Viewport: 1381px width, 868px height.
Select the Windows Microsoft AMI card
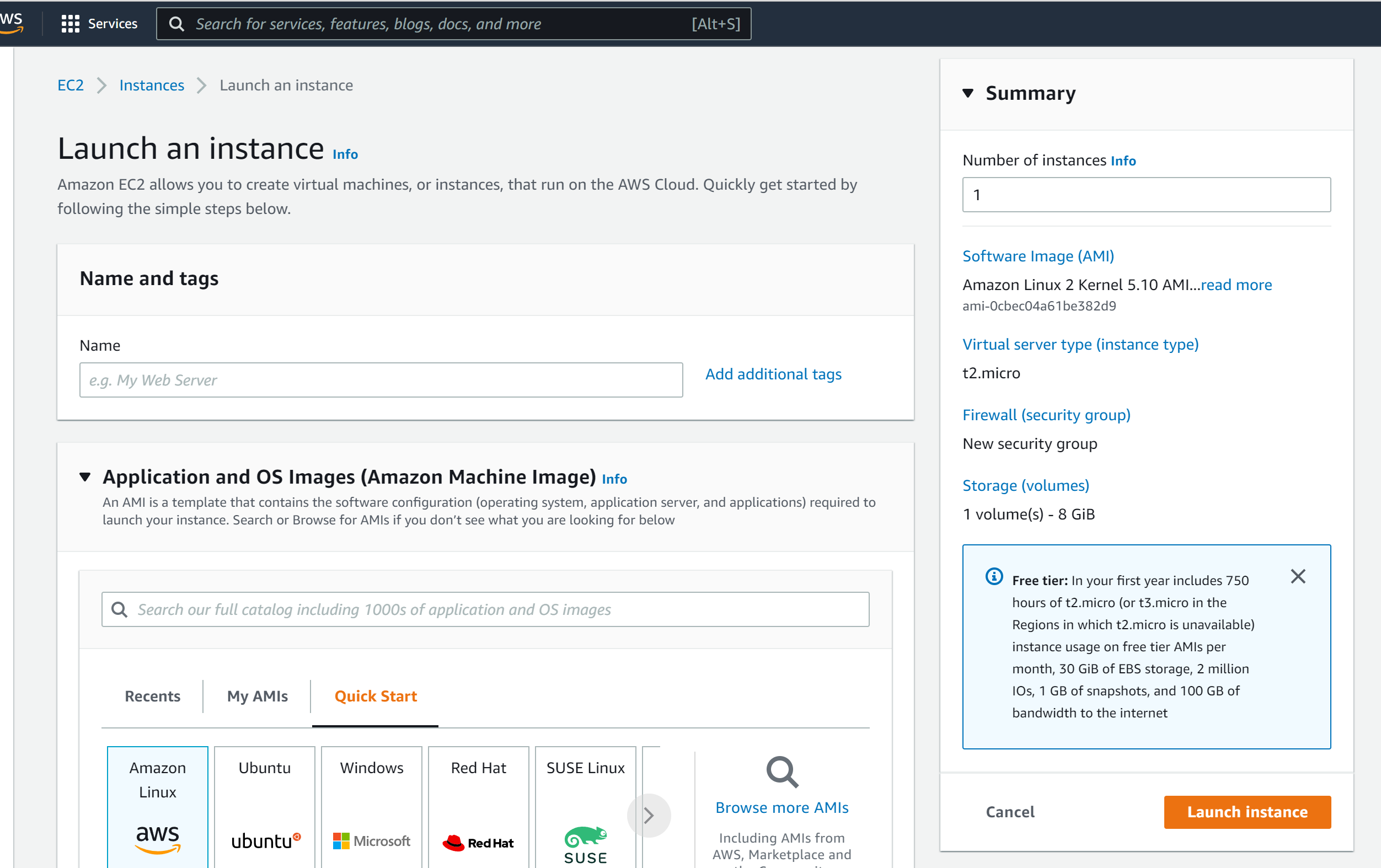pyautogui.click(x=372, y=807)
